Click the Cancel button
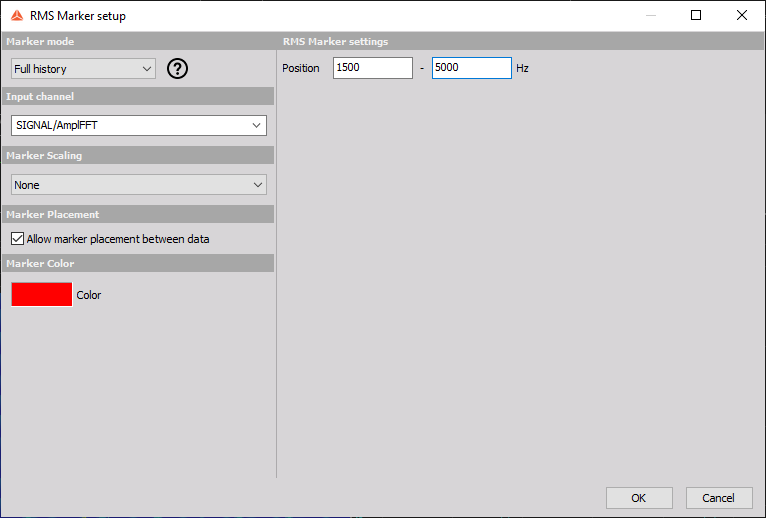Image resolution: width=766 pixels, height=518 pixels. click(x=719, y=498)
